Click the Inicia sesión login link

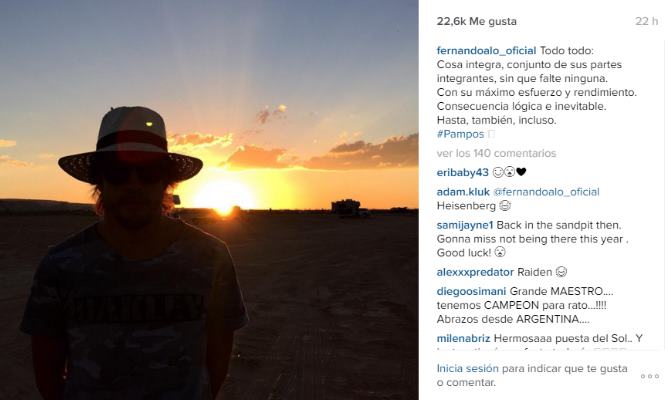[467, 369]
